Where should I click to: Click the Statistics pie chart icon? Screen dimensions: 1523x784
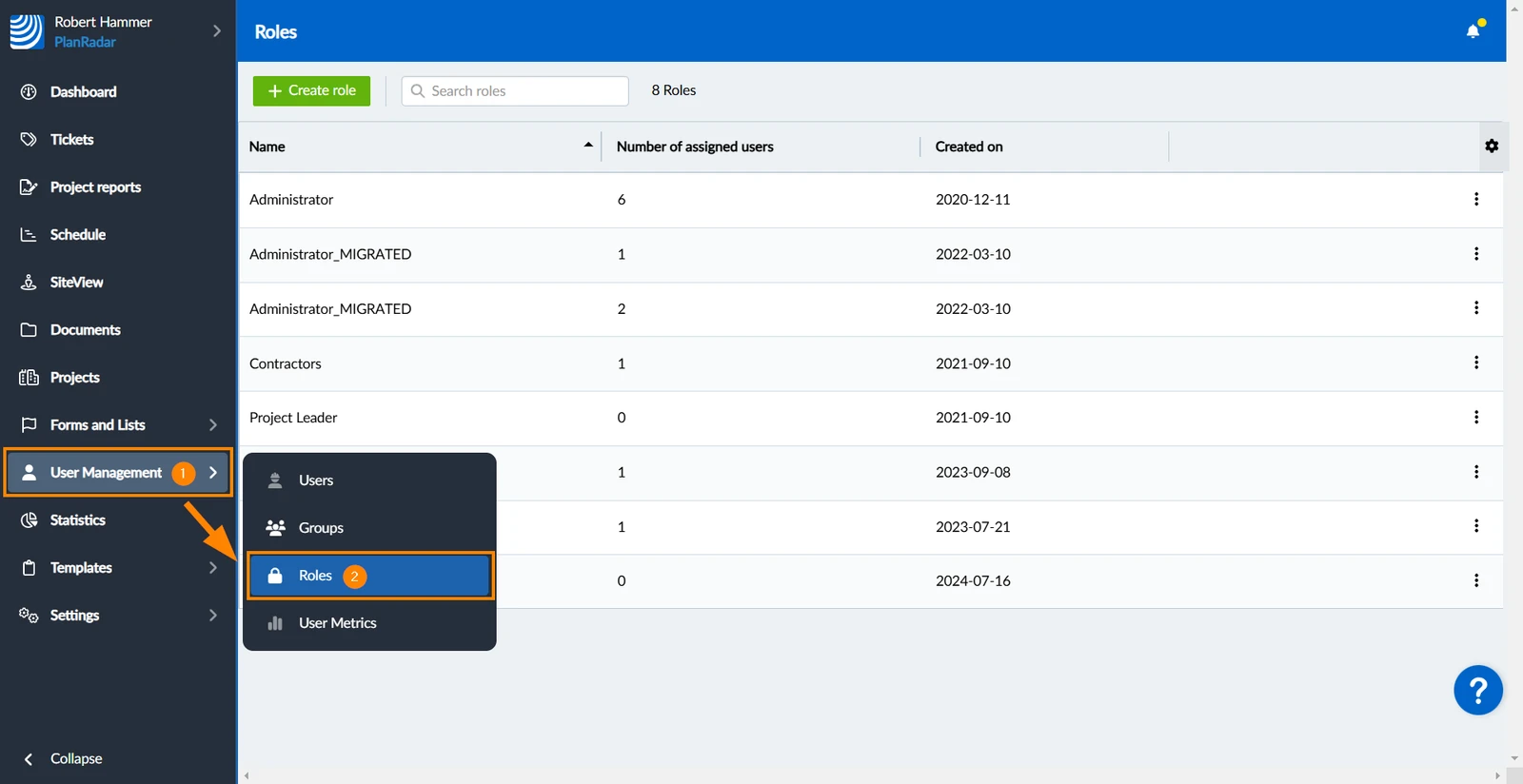coord(29,519)
